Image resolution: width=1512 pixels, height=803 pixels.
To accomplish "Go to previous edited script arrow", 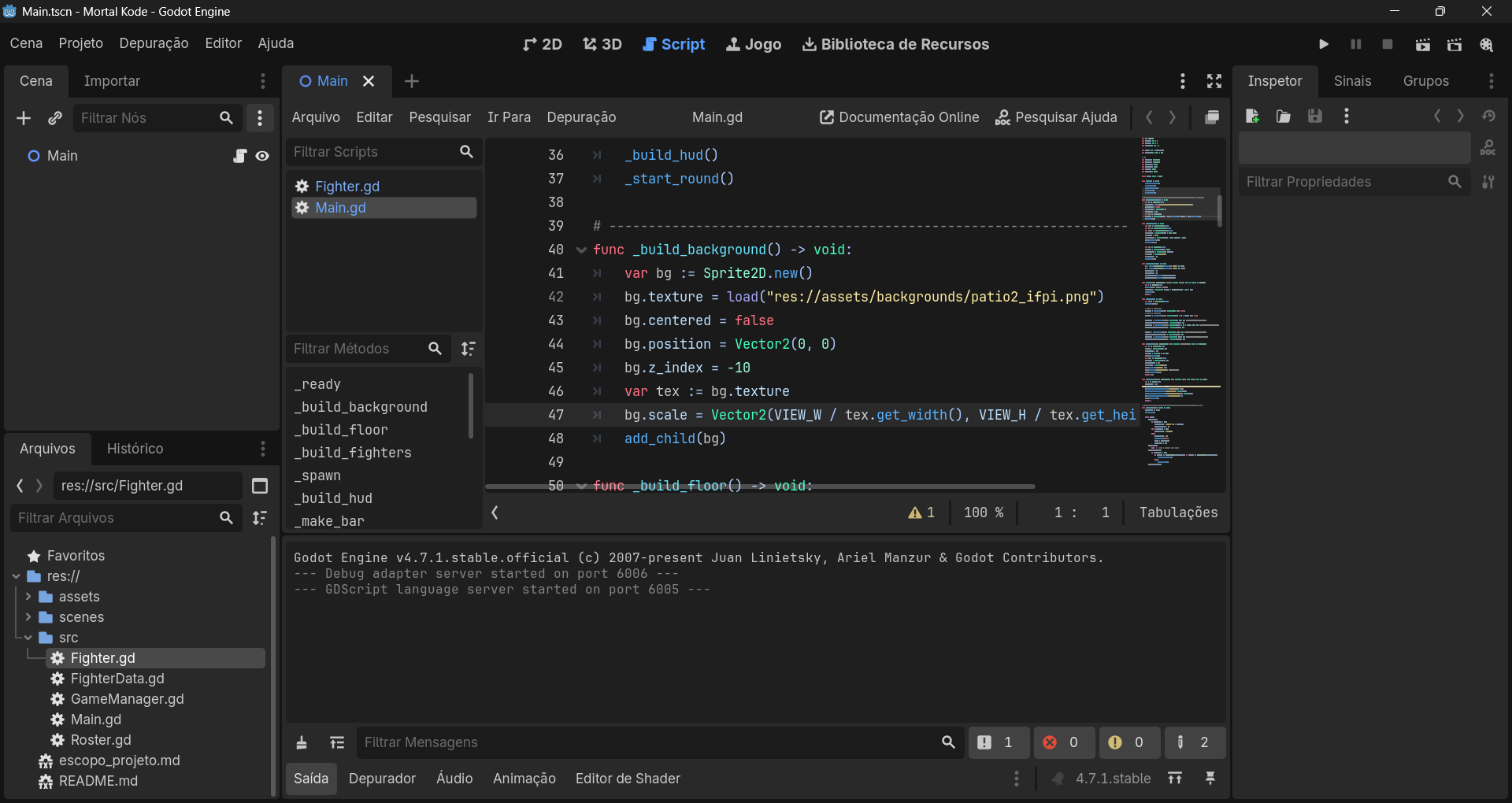I will click(x=1149, y=117).
